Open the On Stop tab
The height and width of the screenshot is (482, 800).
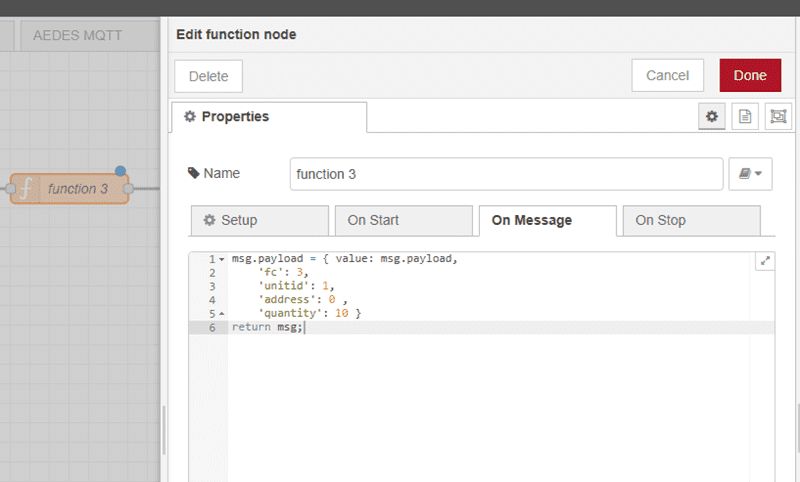click(x=691, y=221)
